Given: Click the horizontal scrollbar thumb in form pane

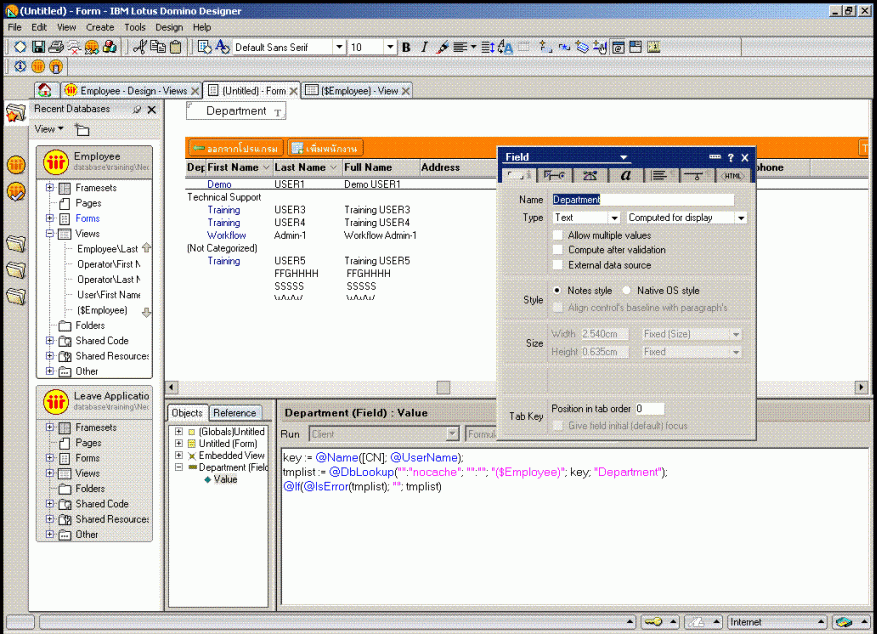Looking at the screenshot, I should pyautogui.click(x=444, y=387).
